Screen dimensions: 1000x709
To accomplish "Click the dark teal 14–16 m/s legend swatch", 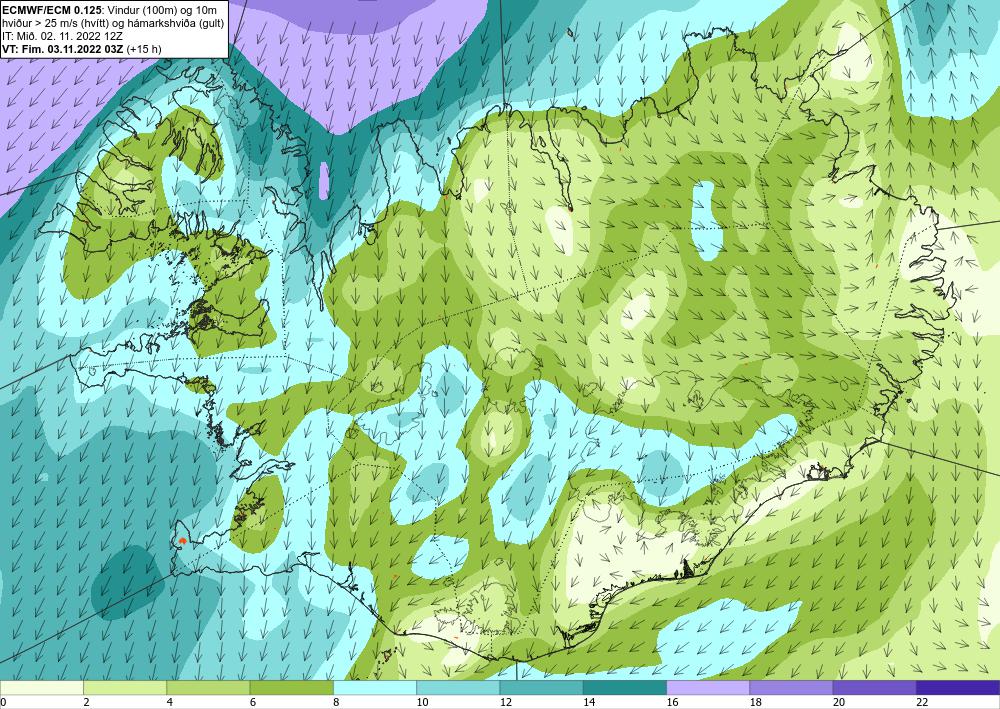I will click(625, 687).
